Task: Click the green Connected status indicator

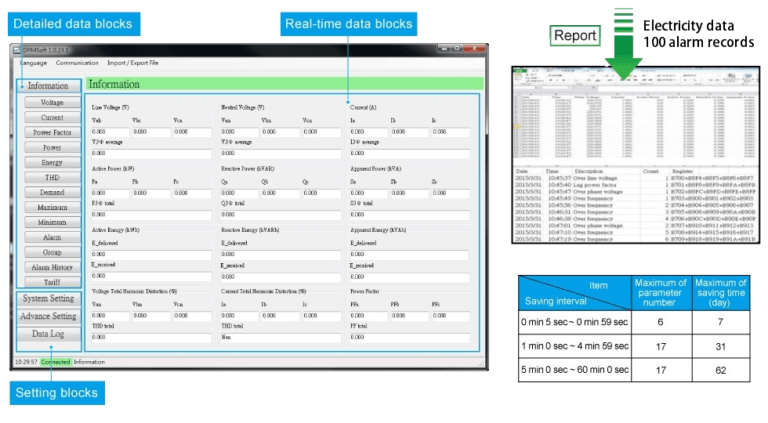Action: pyautogui.click(x=56, y=362)
